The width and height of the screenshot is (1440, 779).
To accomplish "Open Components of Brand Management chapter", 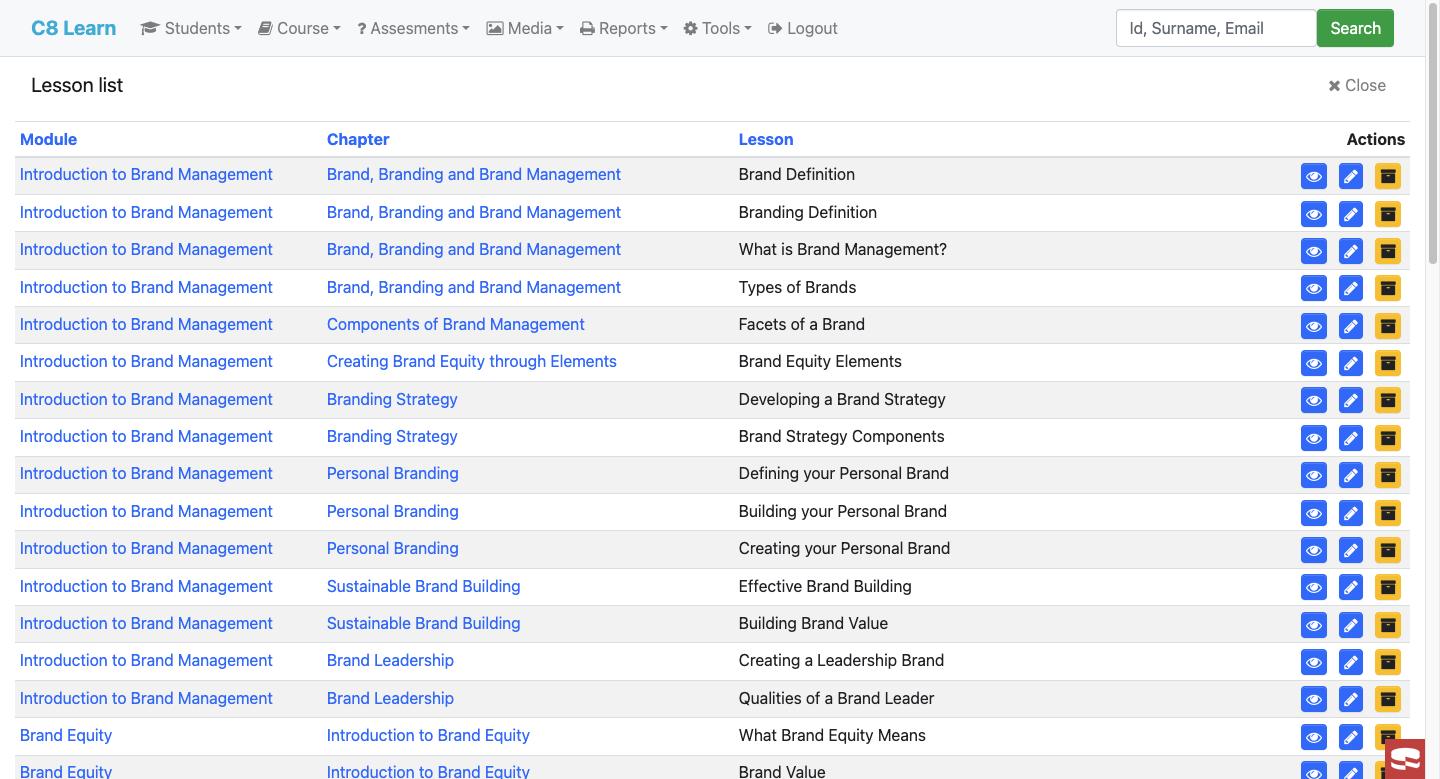I will click(x=456, y=324).
